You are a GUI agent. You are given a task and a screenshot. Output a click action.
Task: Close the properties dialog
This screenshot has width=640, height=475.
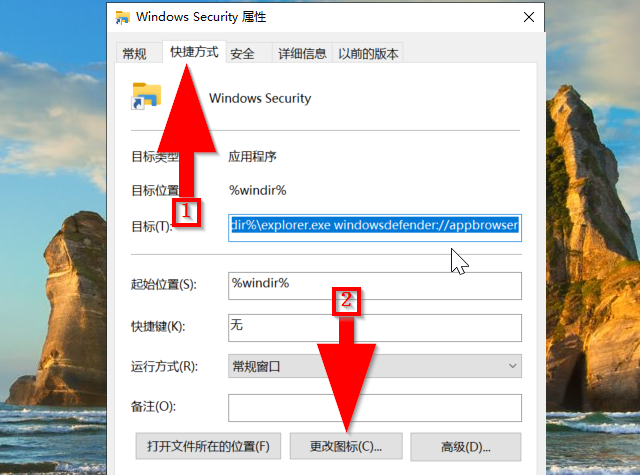(x=529, y=17)
